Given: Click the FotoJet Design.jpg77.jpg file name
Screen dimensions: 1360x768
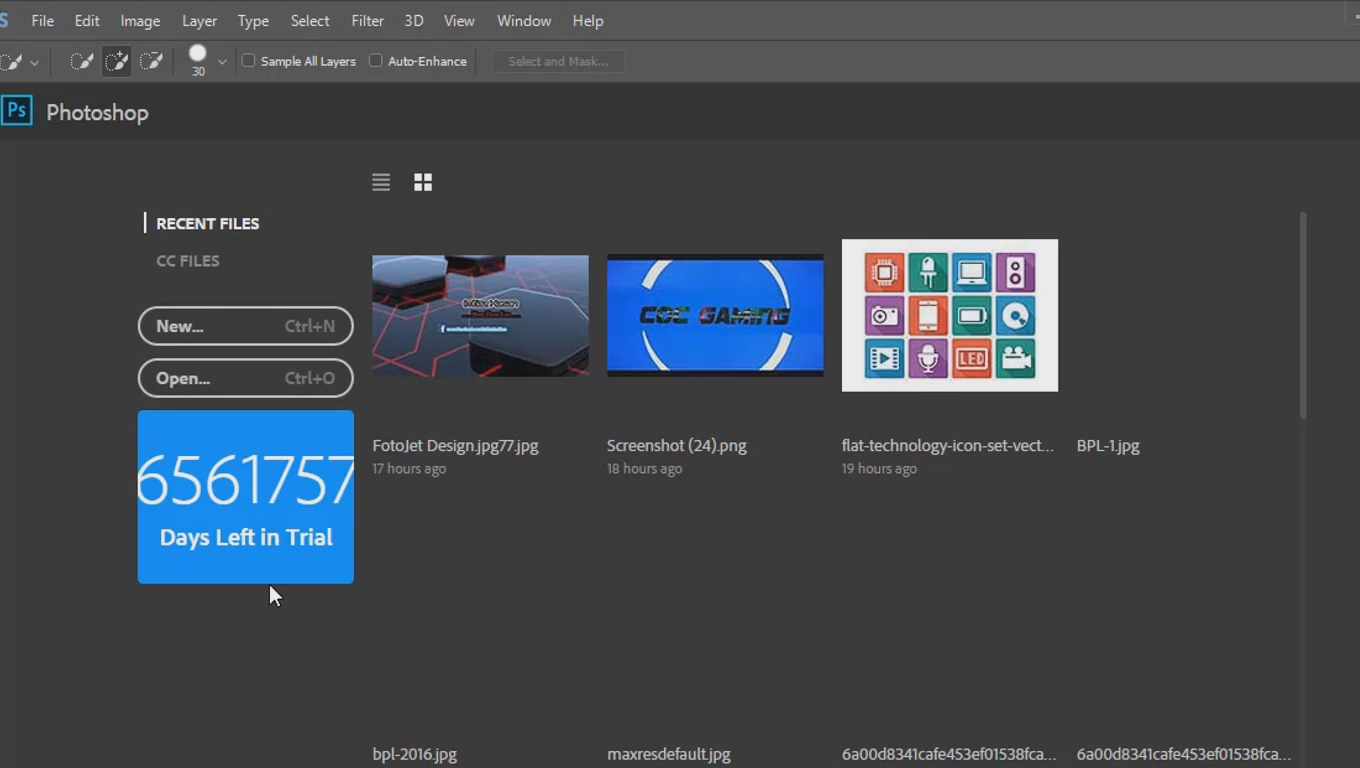Looking at the screenshot, I should point(455,446).
